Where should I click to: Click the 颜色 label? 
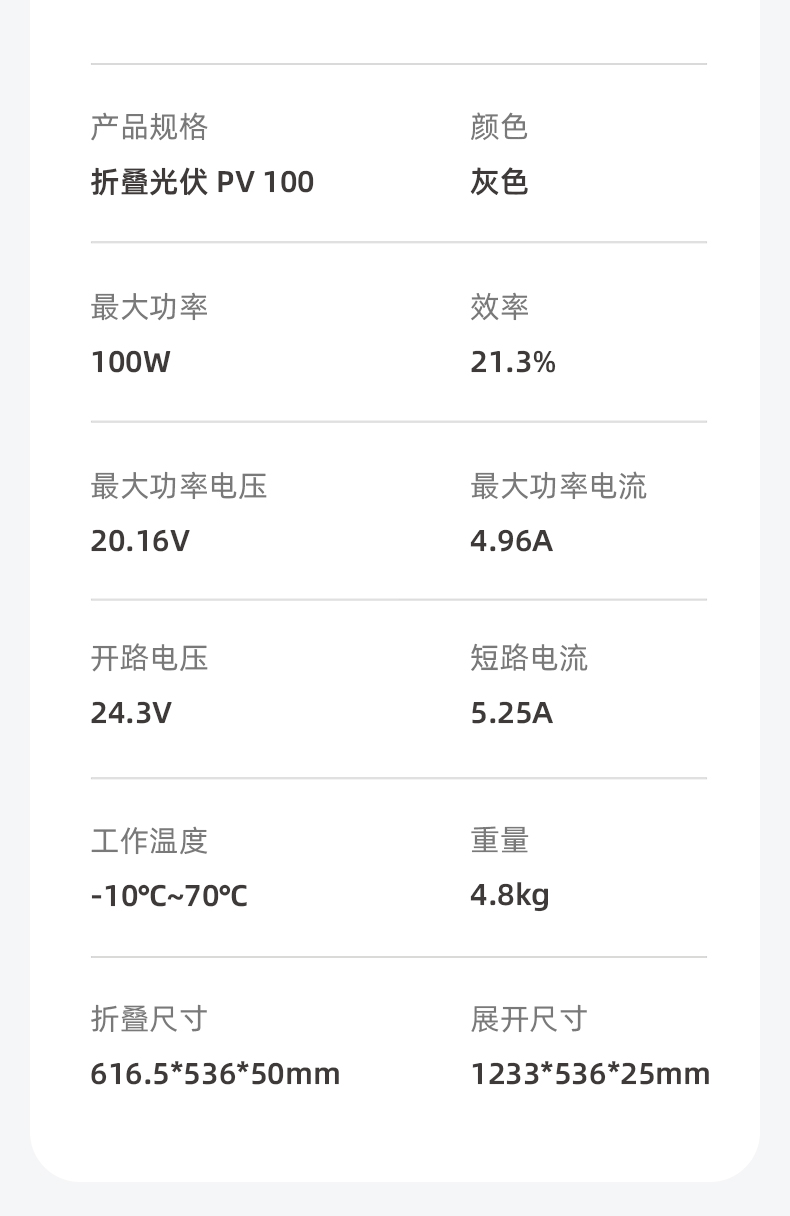coord(499,127)
